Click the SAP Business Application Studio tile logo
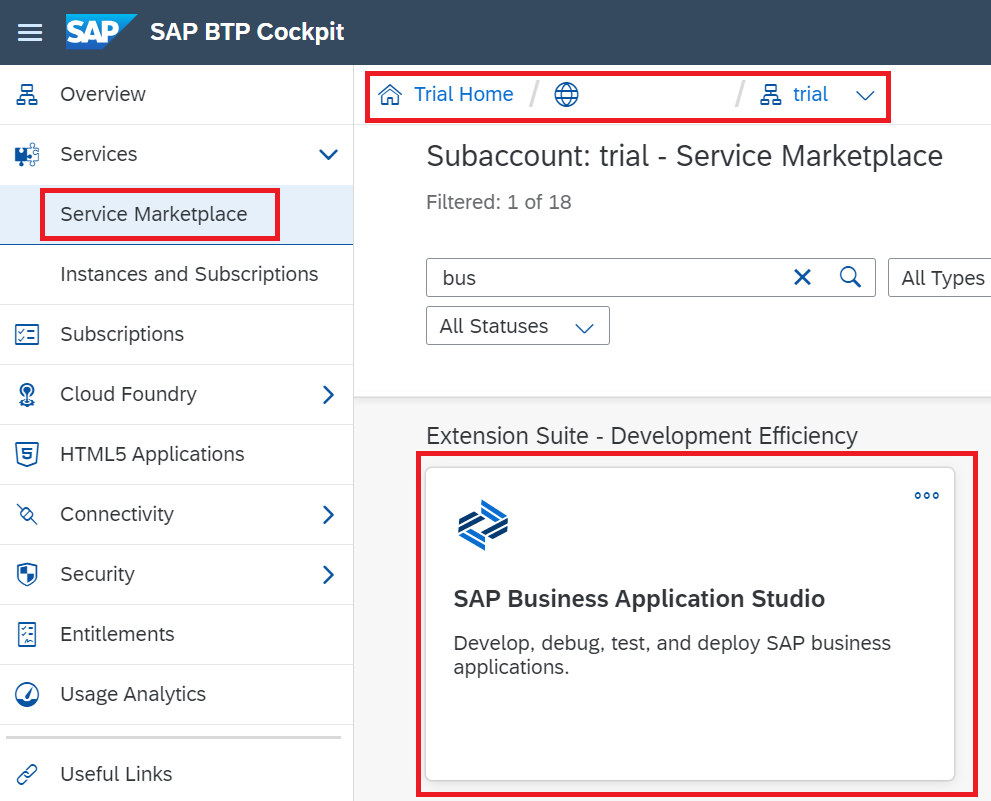This screenshot has width=991, height=801. tap(484, 523)
